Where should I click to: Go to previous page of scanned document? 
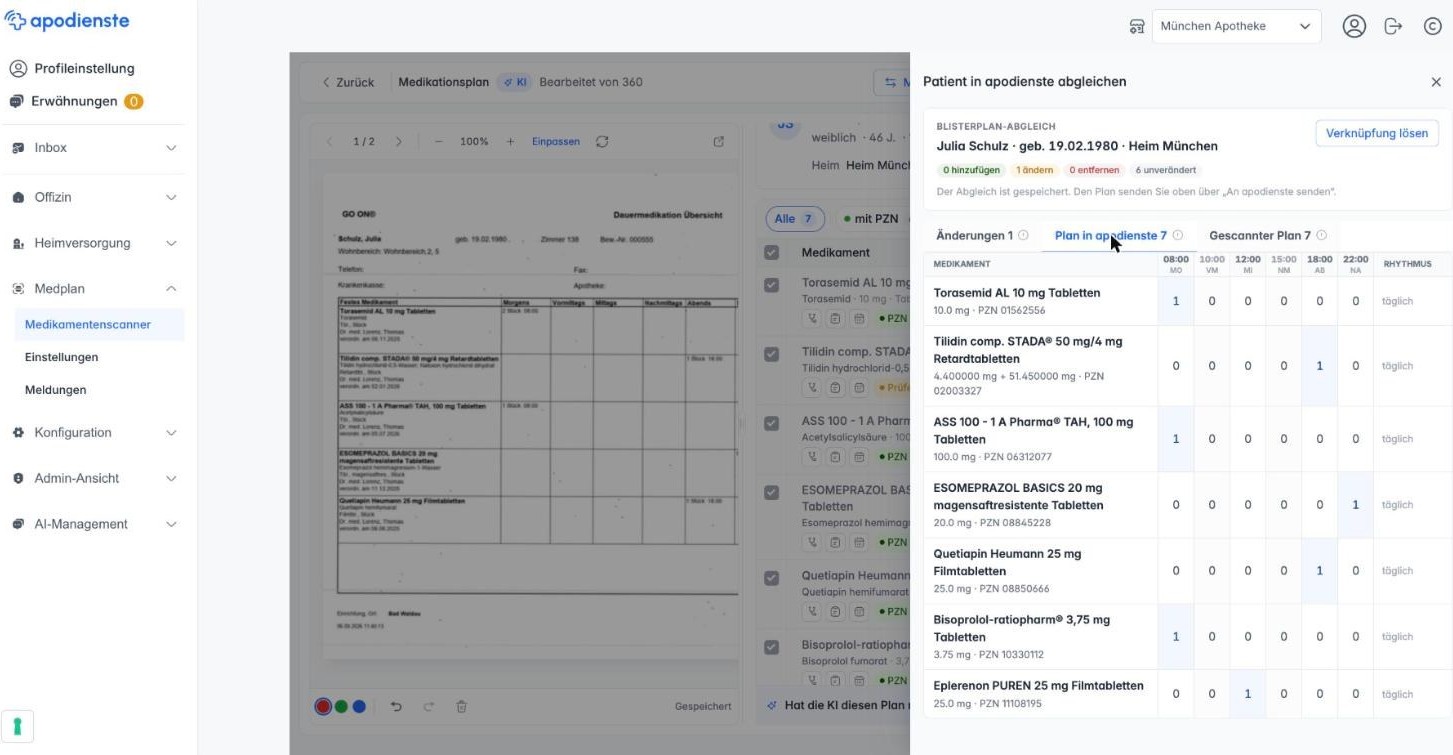pos(331,142)
